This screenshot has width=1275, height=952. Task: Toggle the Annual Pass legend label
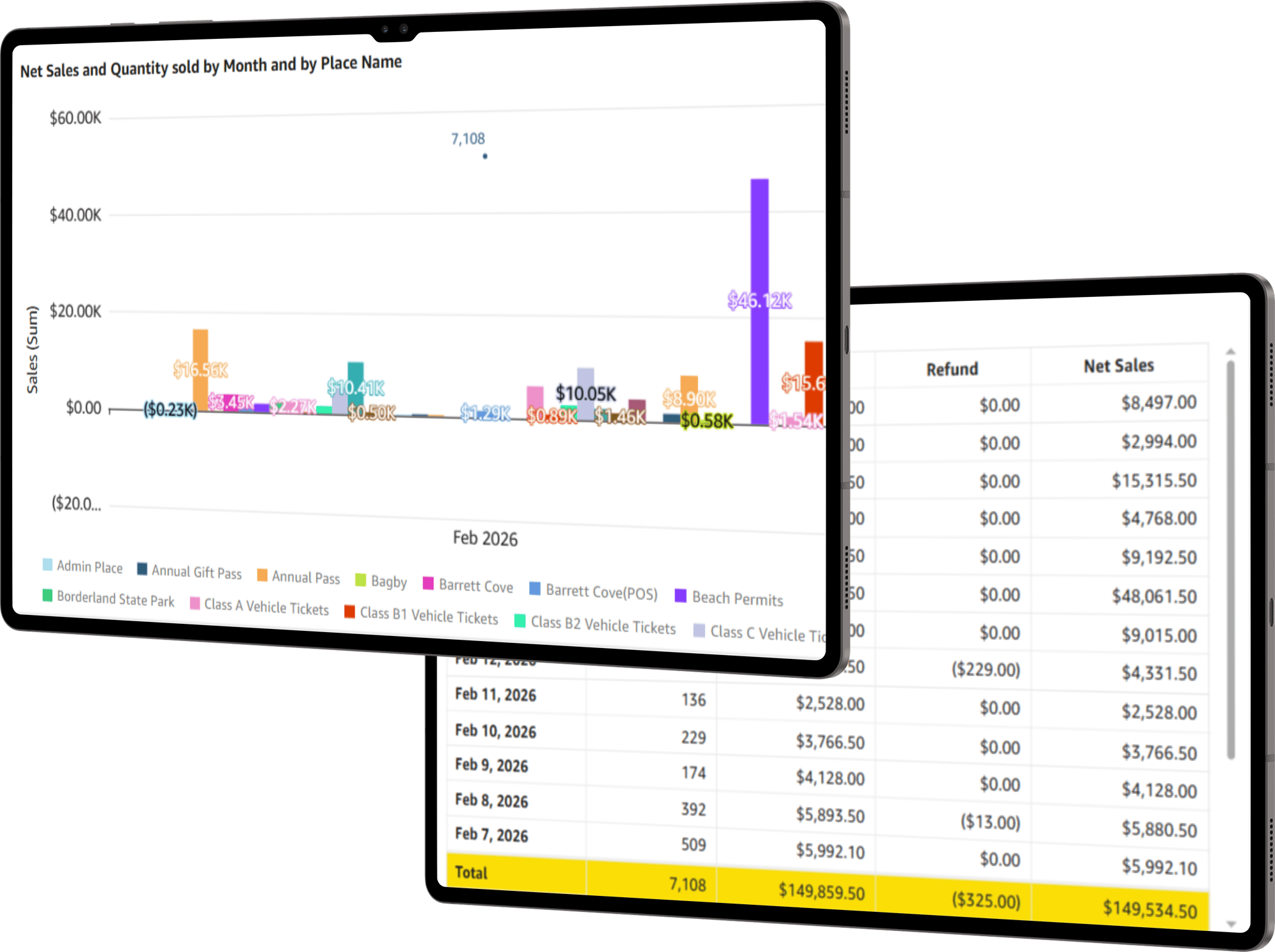[x=305, y=577]
